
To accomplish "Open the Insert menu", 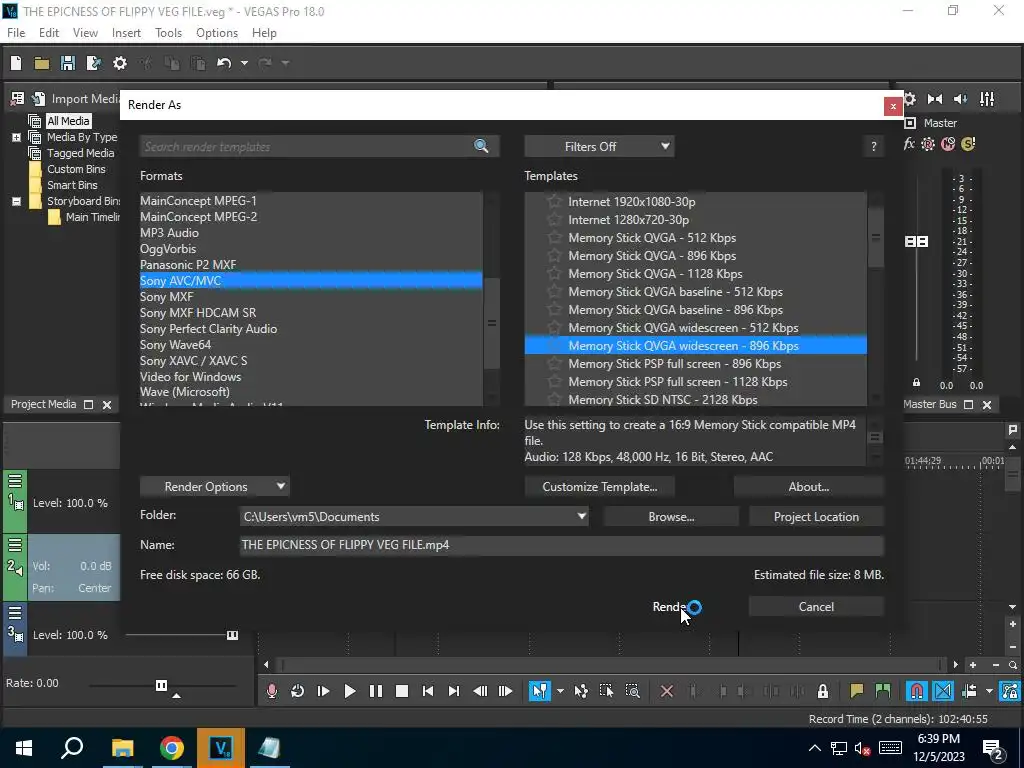I will coord(126,33).
